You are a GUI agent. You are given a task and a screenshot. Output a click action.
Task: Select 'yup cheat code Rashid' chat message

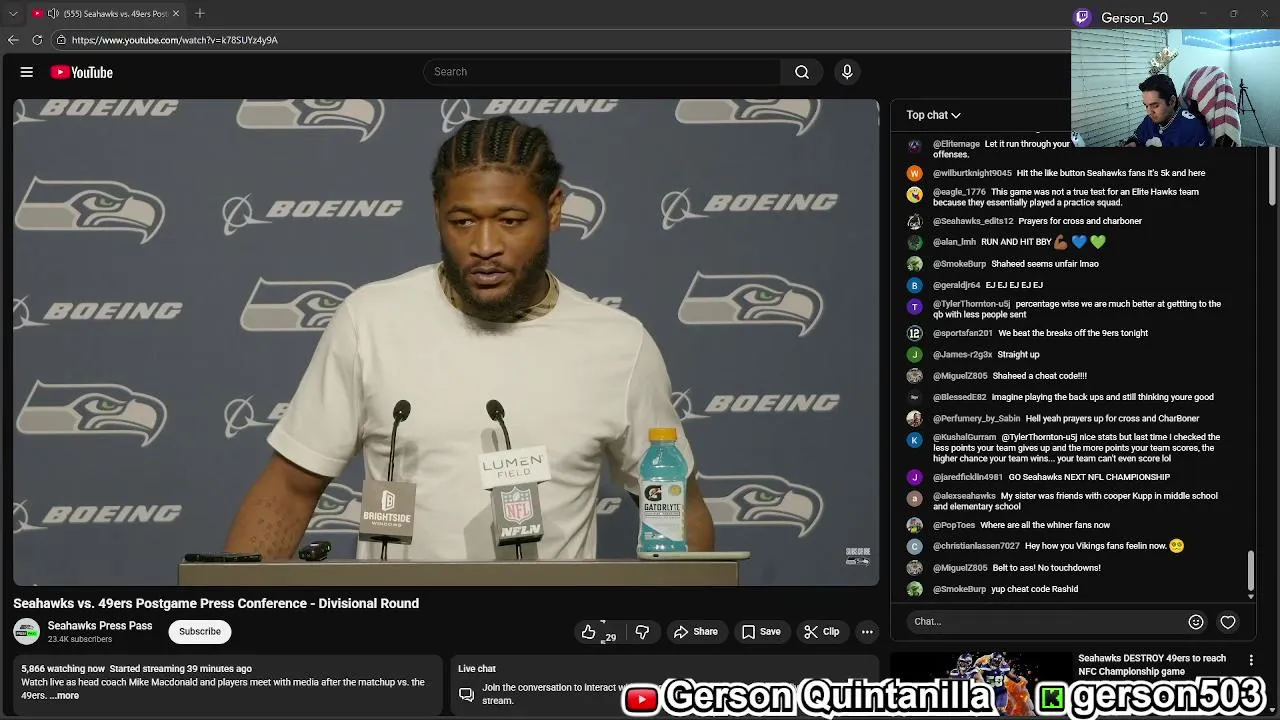coord(1034,589)
